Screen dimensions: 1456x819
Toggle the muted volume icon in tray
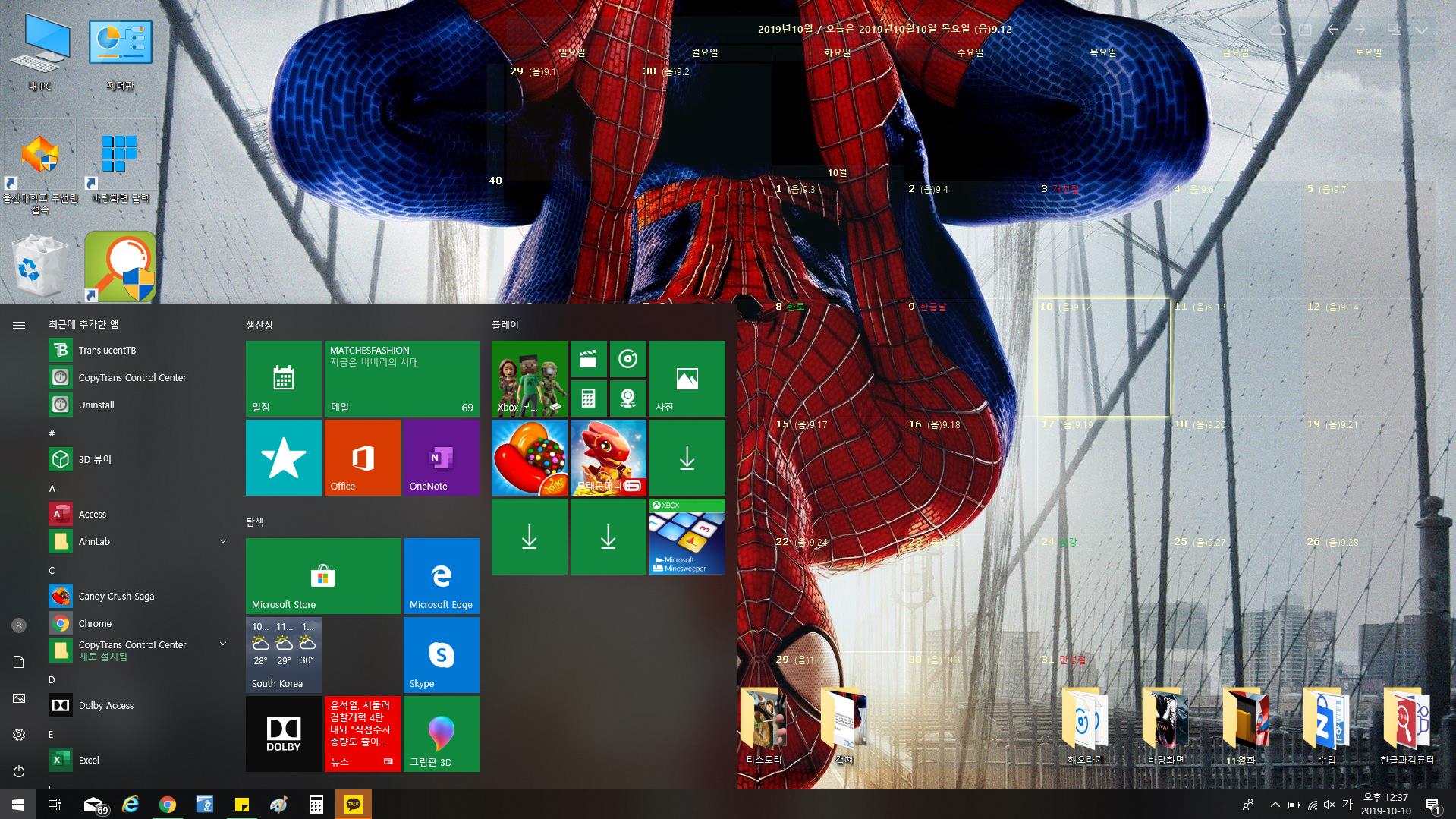click(x=1329, y=805)
